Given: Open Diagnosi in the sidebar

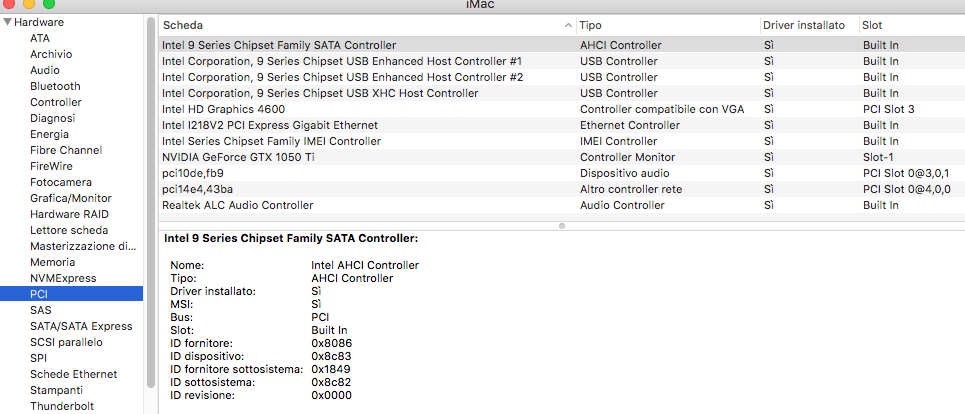Looking at the screenshot, I should pos(52,118).
